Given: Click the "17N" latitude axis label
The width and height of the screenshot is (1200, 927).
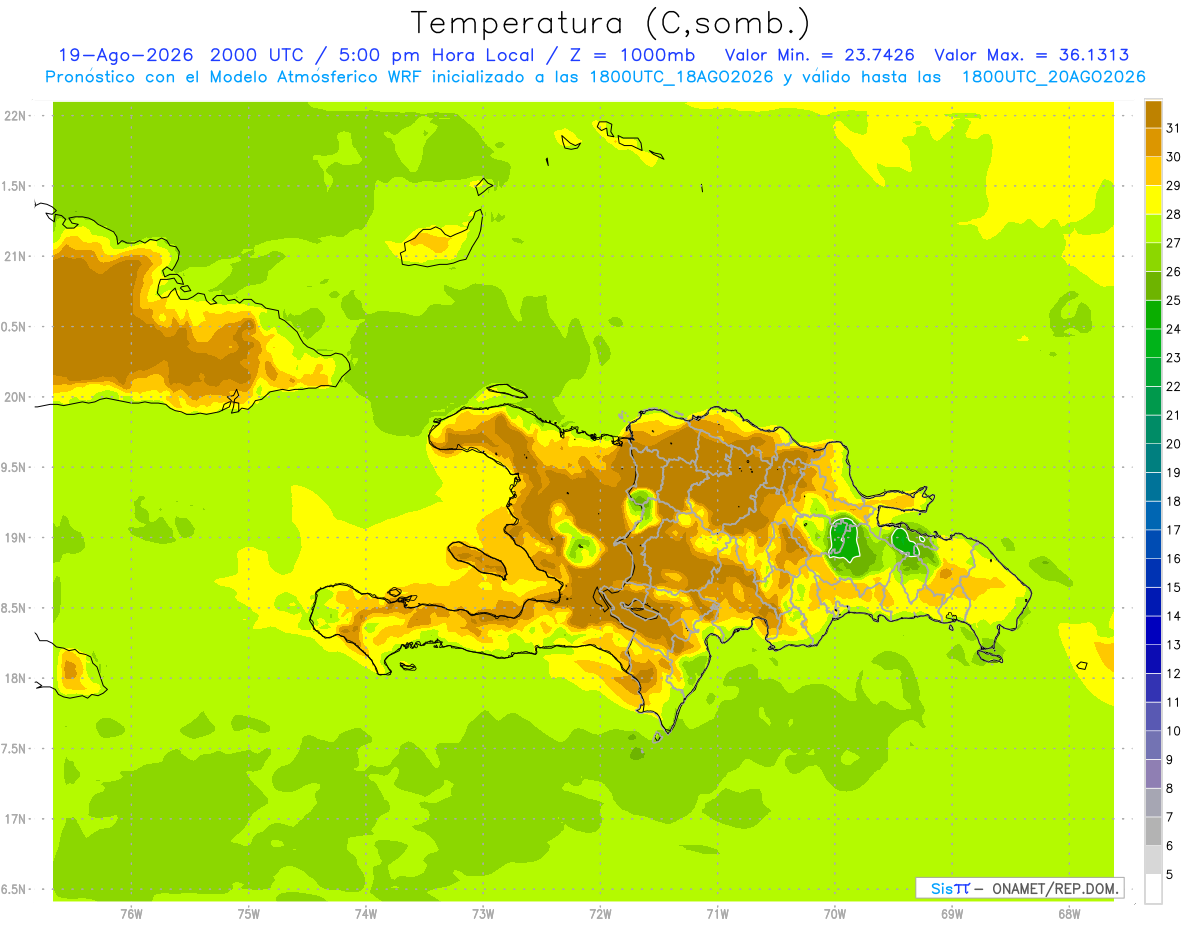Looking at the screenshot, I should pyautogui.click(x=14, y=819).
